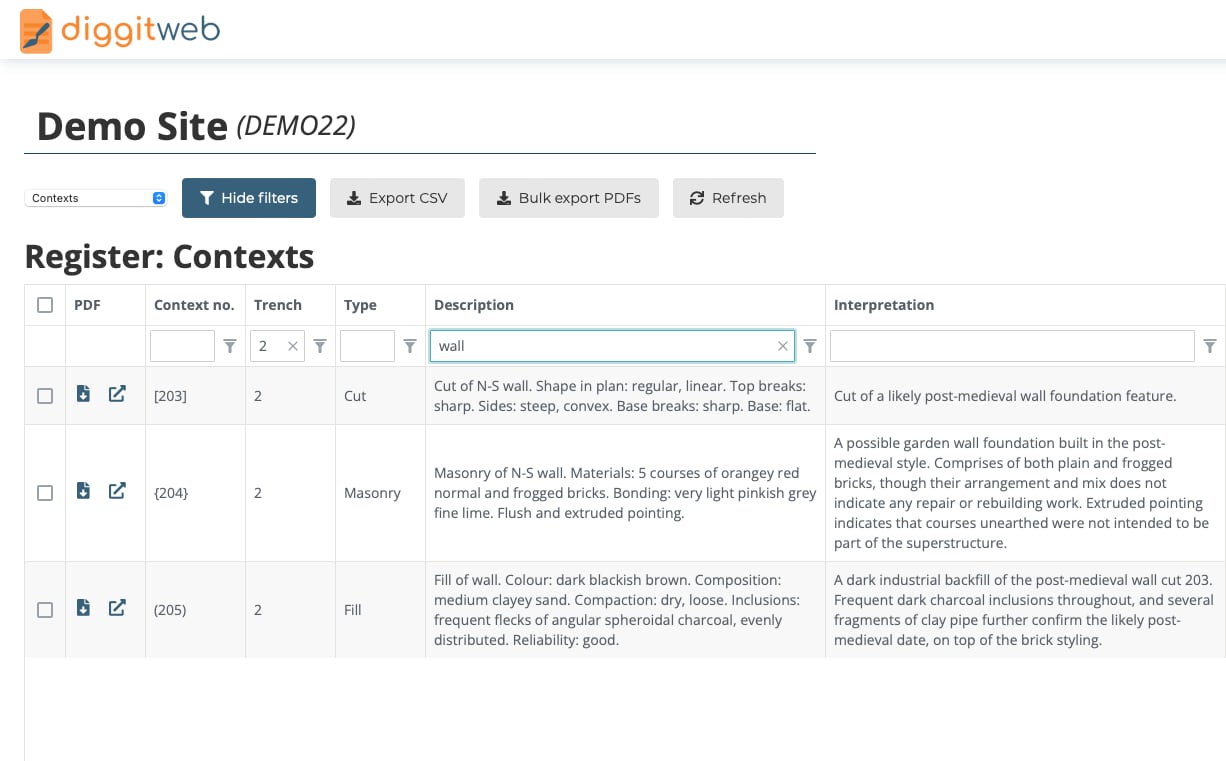Download the PDF for context (205)
This screenshot has width=1226, height=761.
pos(84,607)
